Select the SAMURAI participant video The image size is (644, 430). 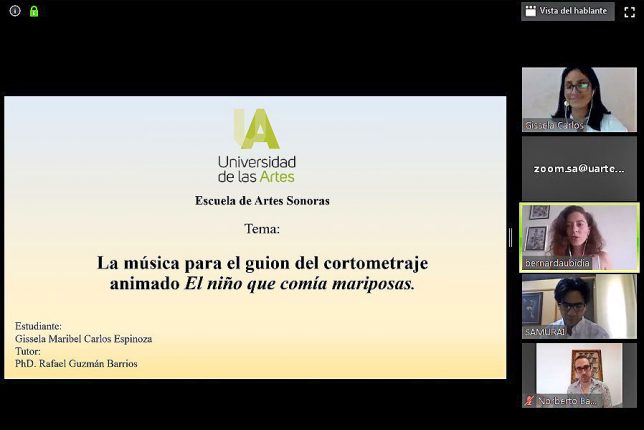578,306
